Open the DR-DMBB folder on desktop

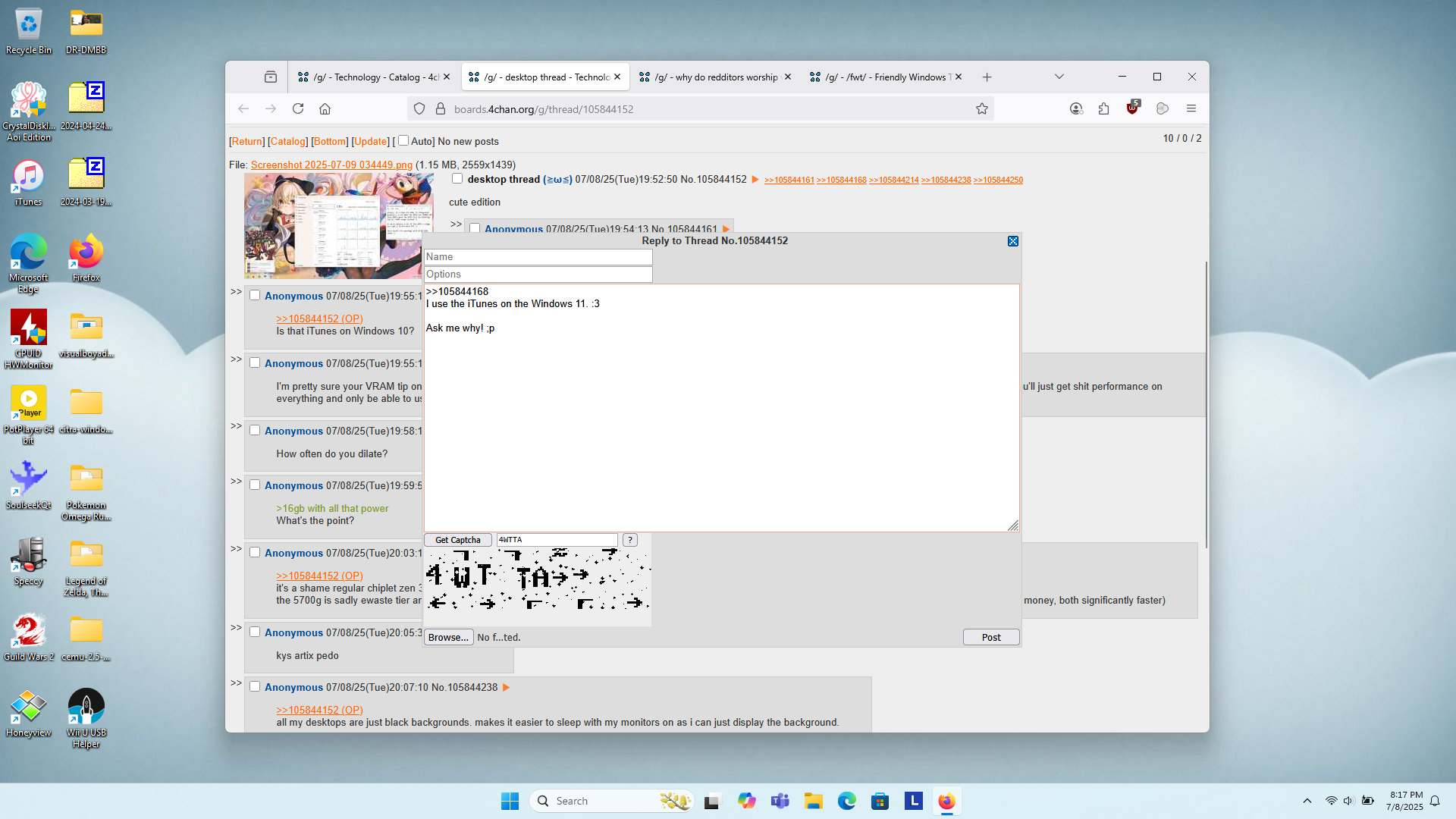click(x=86, y=31)
